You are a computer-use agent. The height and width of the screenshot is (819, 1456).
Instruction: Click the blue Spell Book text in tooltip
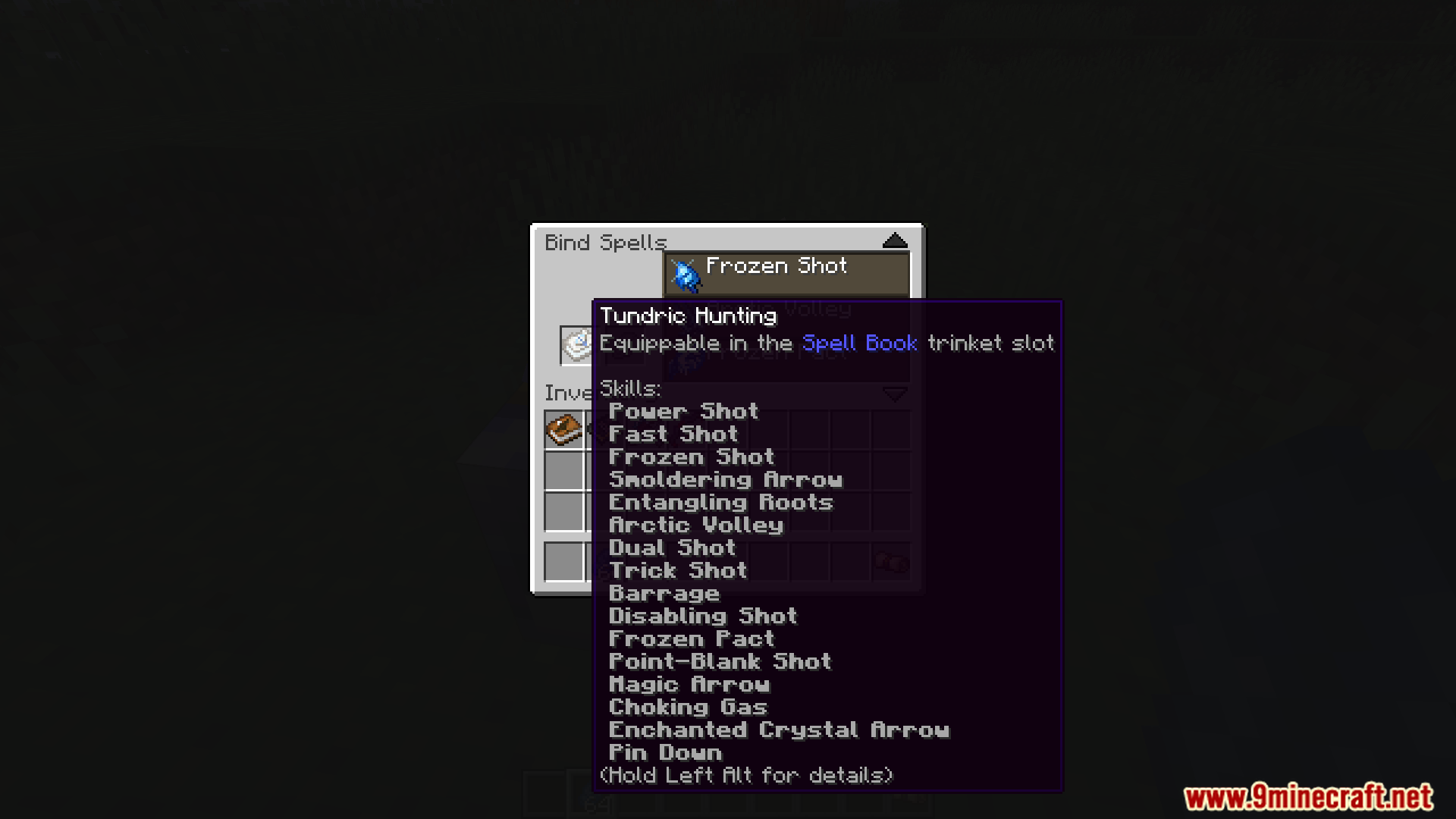pos(860,344)
